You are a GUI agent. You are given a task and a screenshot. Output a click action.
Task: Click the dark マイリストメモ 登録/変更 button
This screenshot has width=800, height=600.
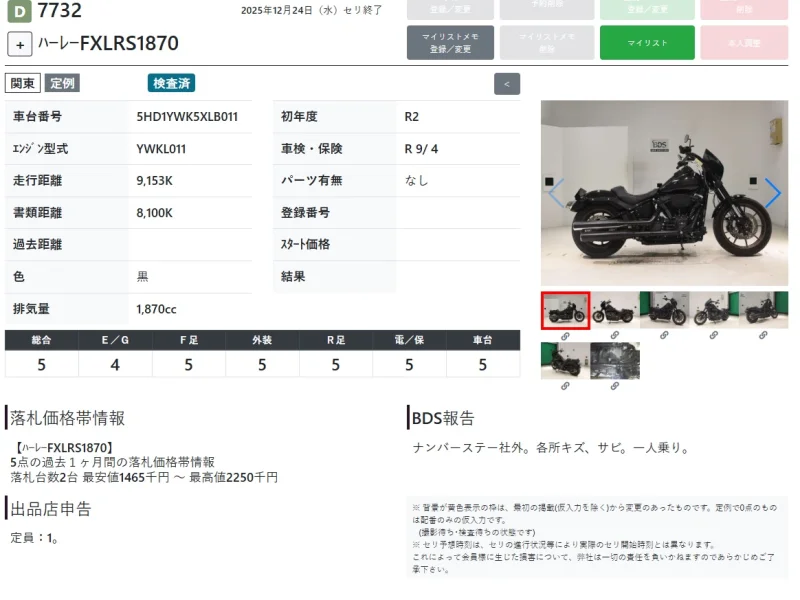(x=450, y=43)
